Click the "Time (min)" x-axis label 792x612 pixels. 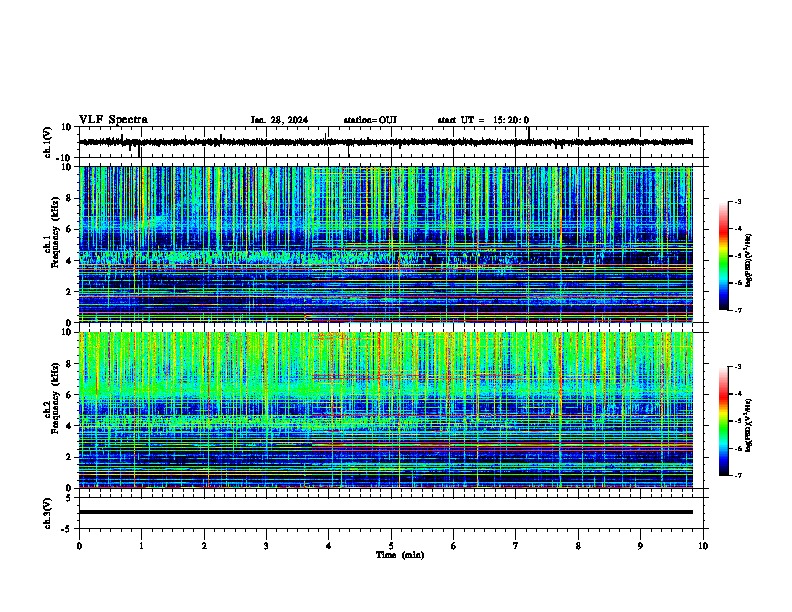tap(400, 555)
